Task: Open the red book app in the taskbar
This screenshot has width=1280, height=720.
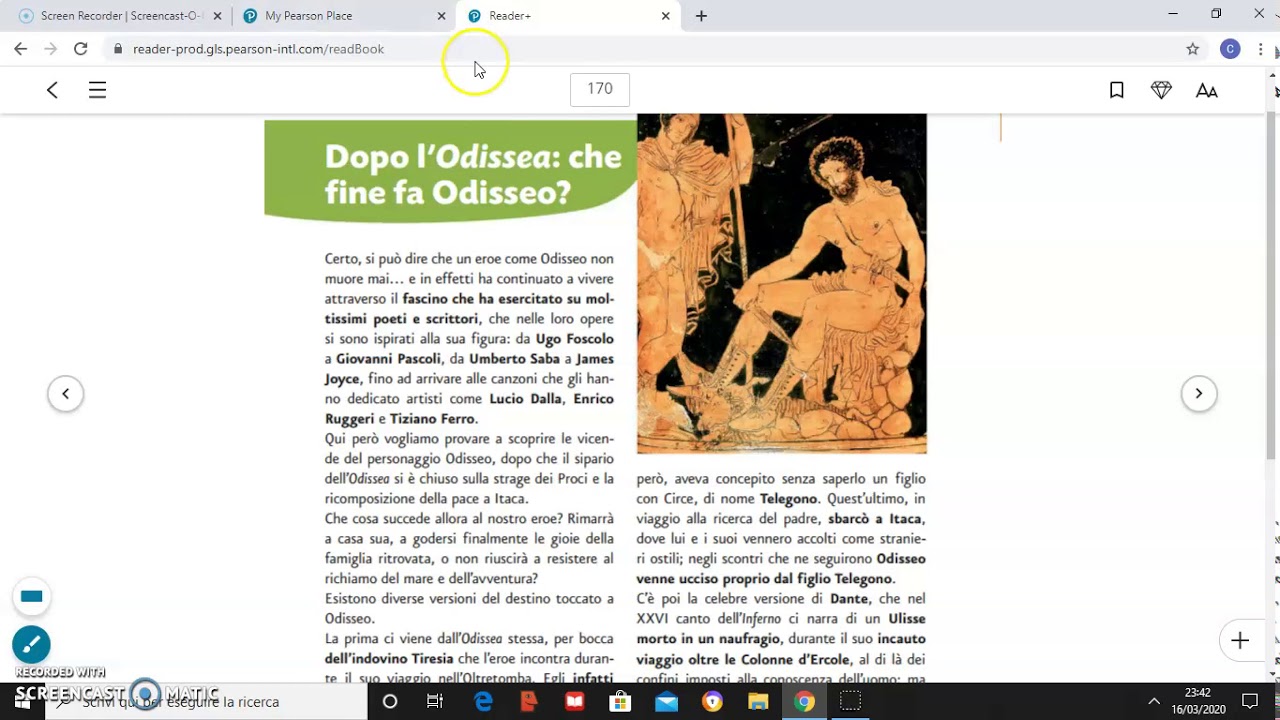Action: (574, 702)
